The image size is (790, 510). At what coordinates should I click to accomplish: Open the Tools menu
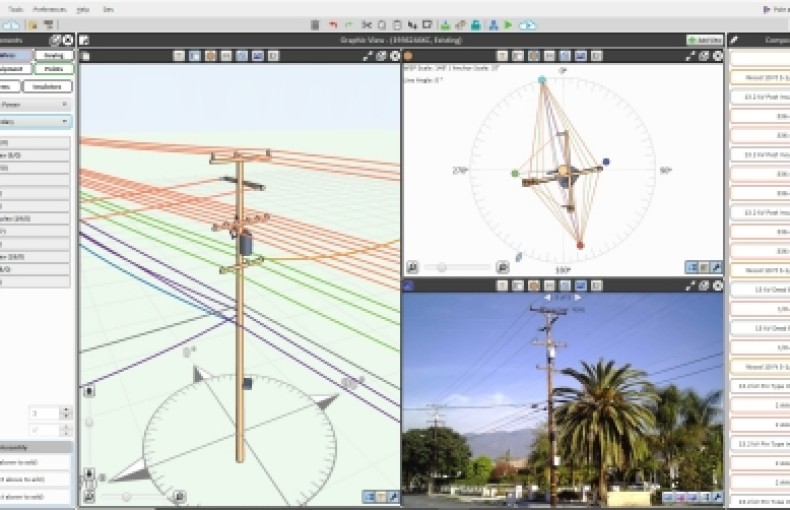(15, 8)
